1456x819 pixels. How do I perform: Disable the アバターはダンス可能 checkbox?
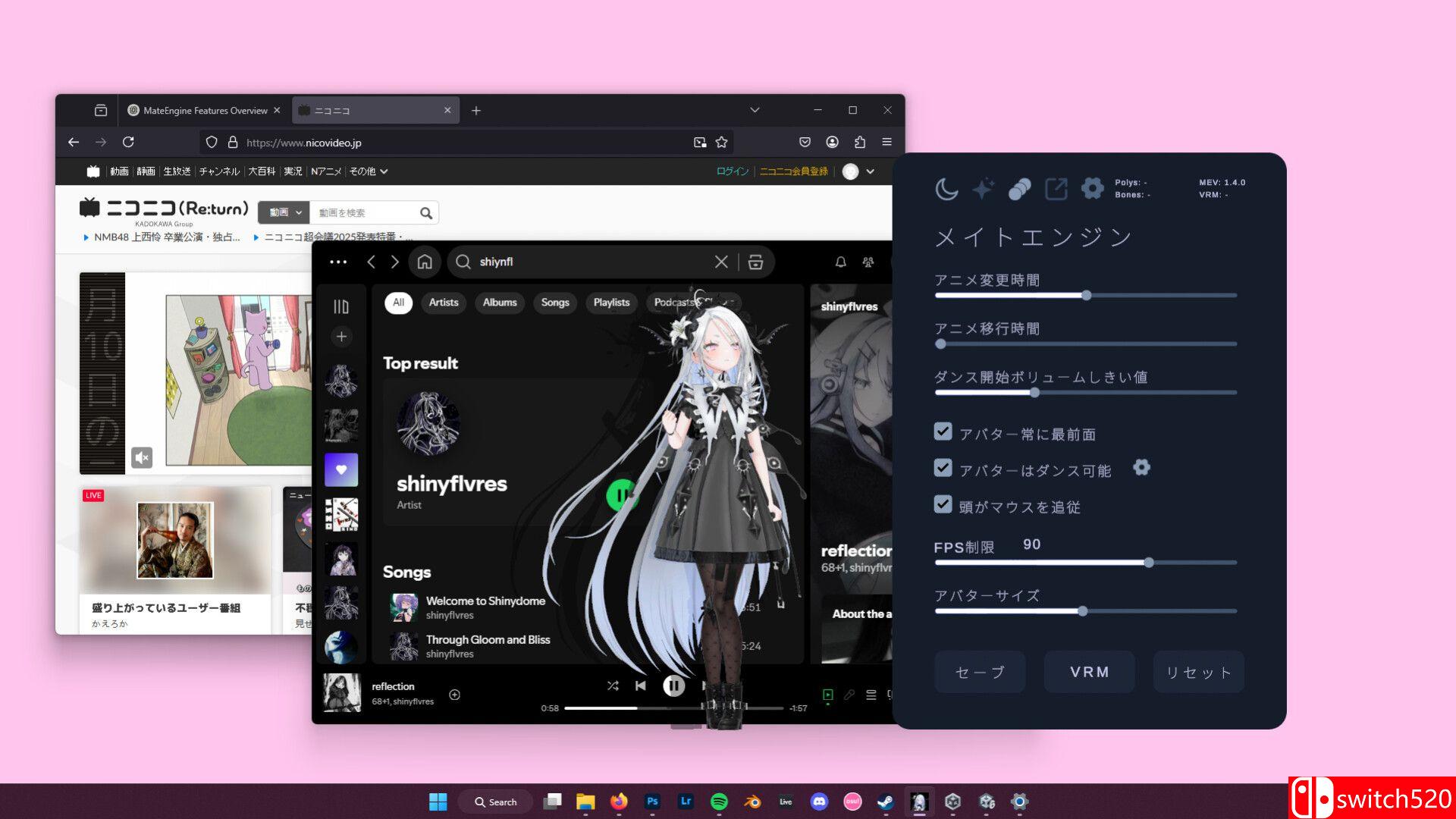coord(942,468)
